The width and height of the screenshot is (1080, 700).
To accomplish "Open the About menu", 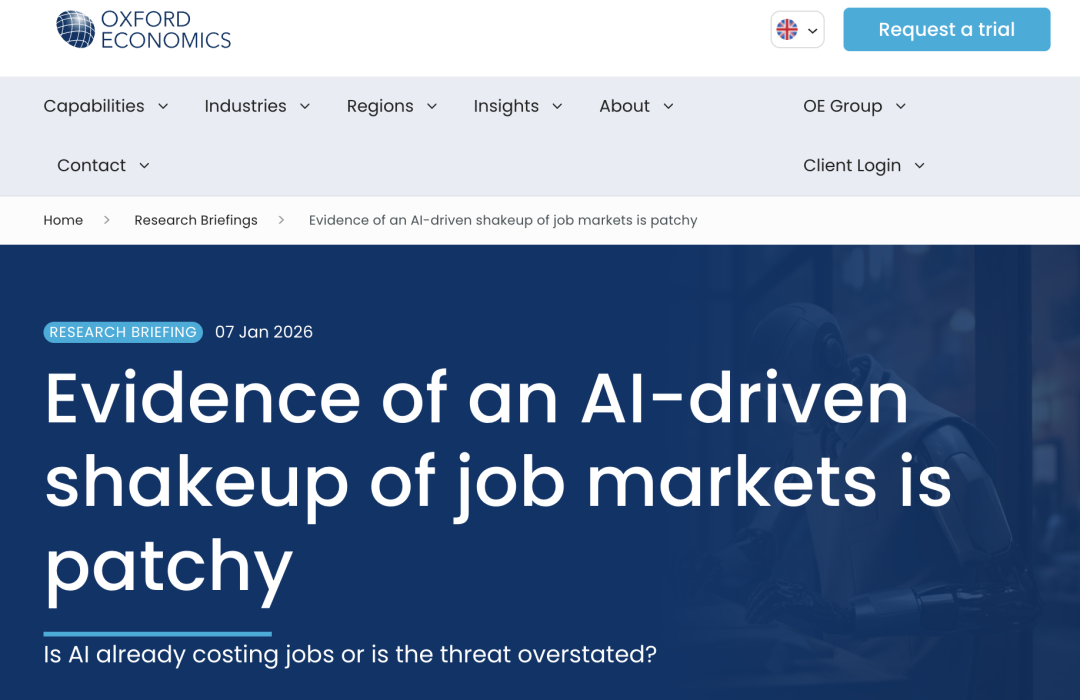I will (x=624, y=106).
